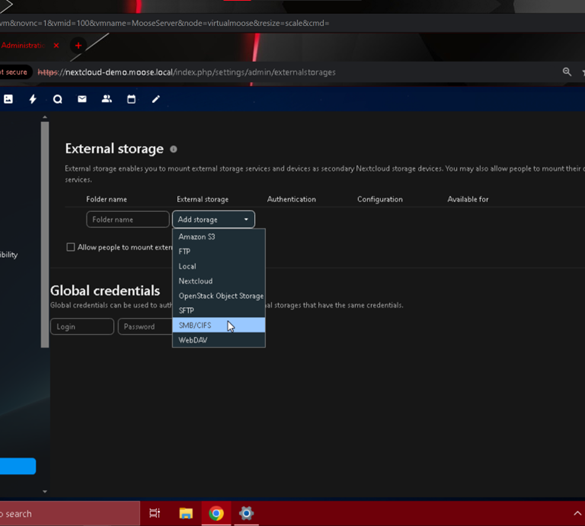
Task: Choose OpenStack Object Storage option
Action: click(219, 296)
